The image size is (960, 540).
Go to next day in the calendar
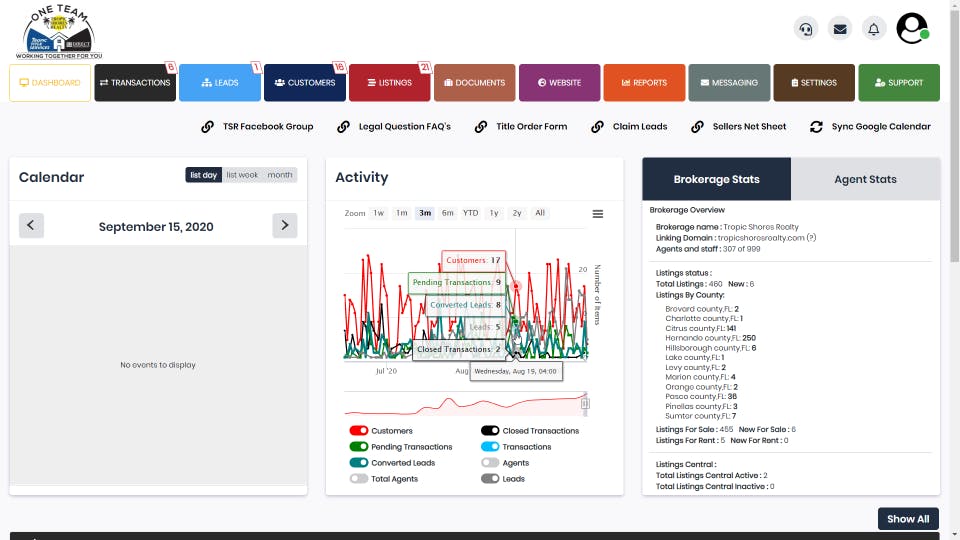click(285, 225)
